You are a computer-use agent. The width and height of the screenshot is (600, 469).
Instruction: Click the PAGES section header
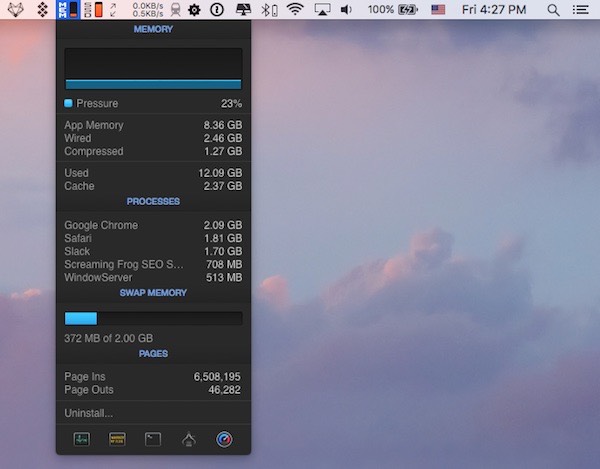click(x=153, y=353)
